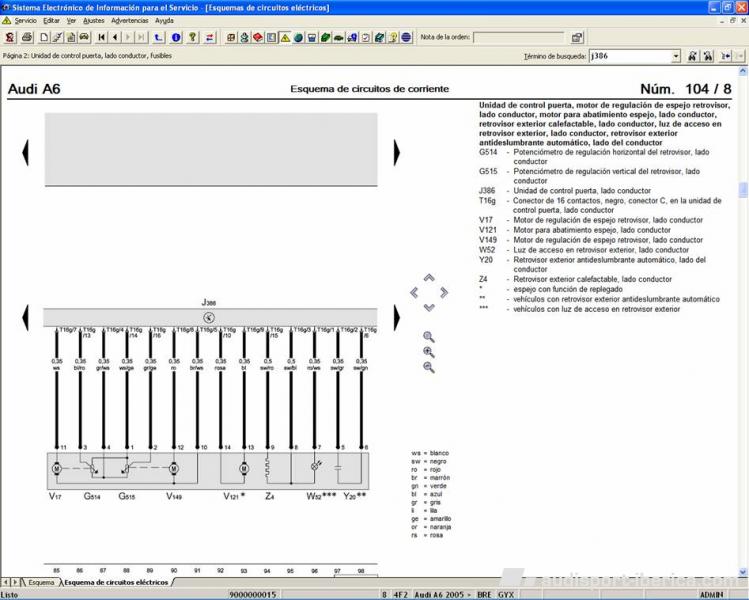Pan the diagram down with the down arrow

[x=429, y=307]
